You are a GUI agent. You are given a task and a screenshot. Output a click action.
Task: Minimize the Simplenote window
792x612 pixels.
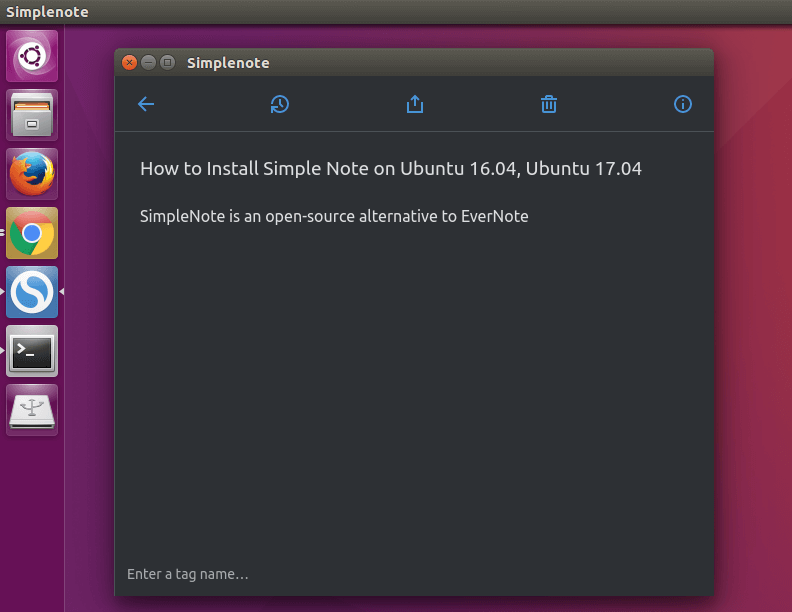[x=148, y=63]
